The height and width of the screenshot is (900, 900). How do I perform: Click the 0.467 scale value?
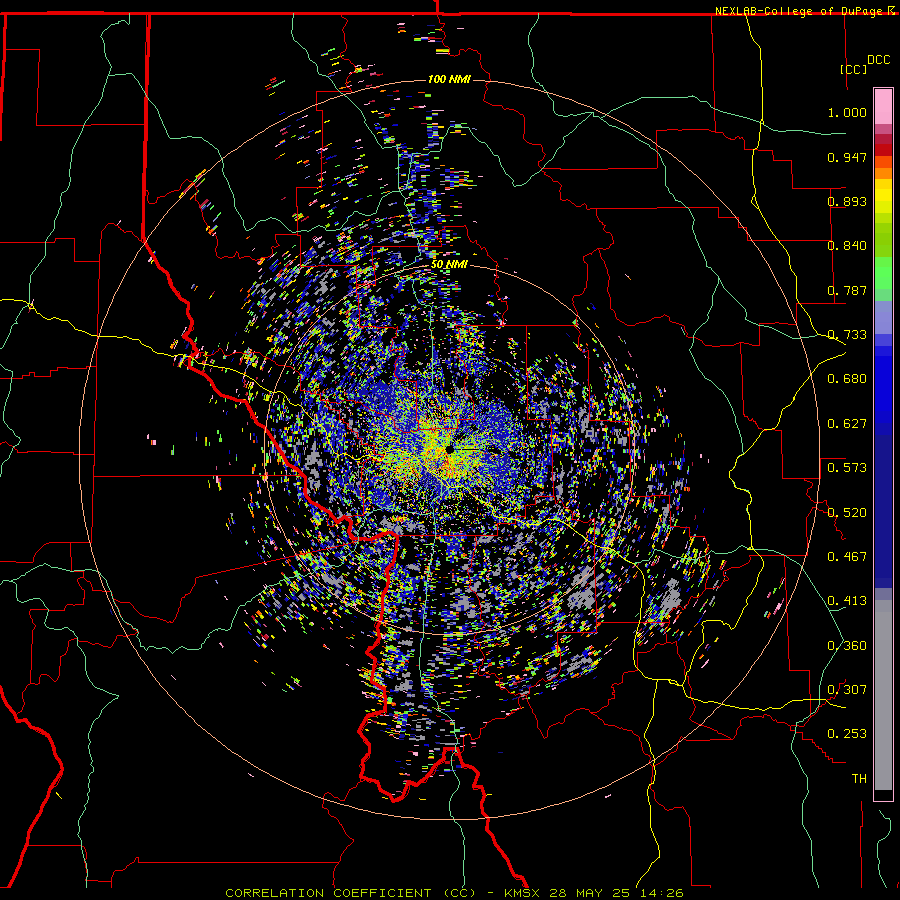click(x=847, y=557)
